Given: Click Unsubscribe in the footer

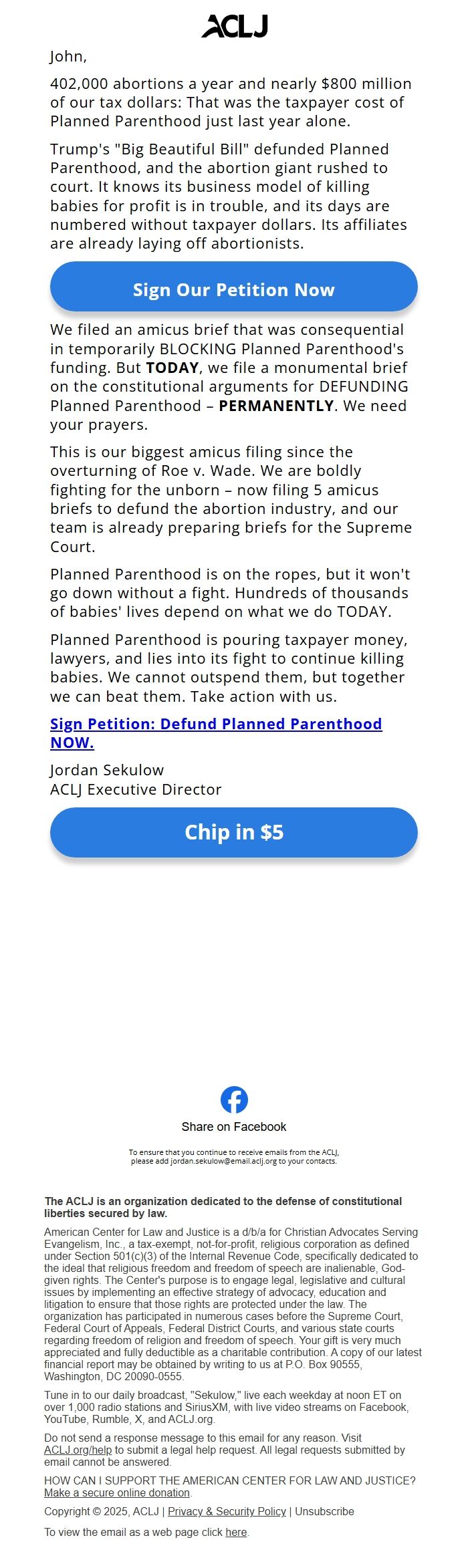Looking at the screenshot, I should click(x=324, y=1511).
